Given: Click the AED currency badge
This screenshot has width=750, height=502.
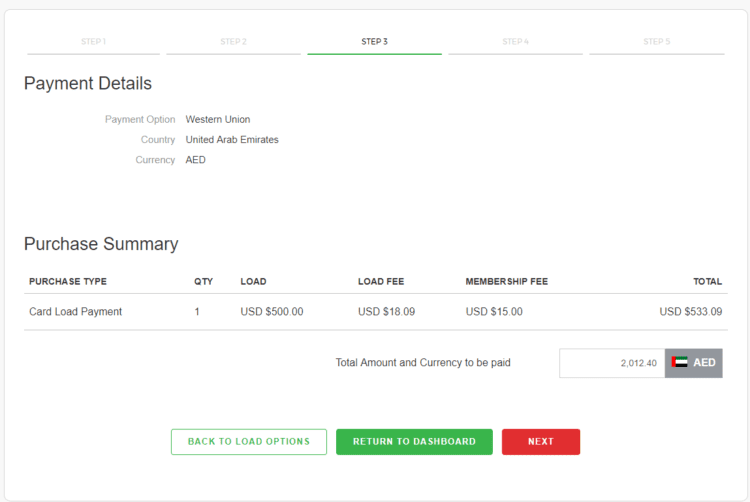Looking at the screenshot, I should pyautogui.click(x=694, y=363).
